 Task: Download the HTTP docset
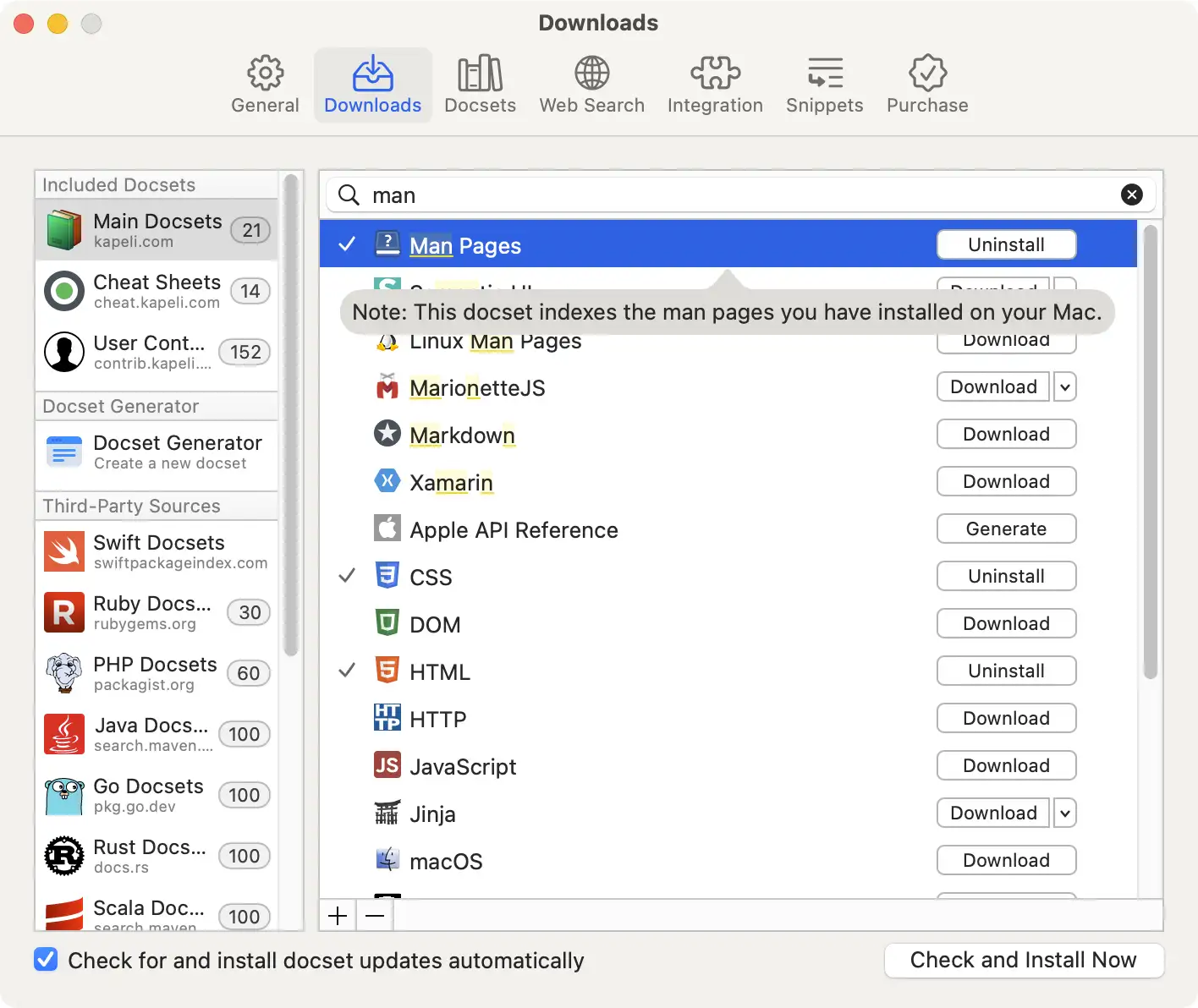click(1006, 718)
